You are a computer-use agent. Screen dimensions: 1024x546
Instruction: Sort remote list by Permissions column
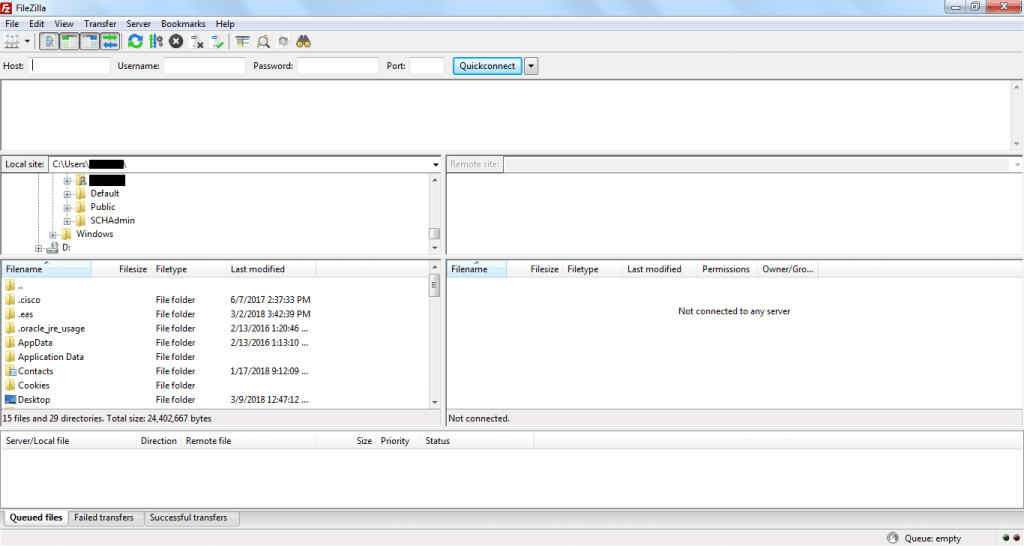click(726, 269)
